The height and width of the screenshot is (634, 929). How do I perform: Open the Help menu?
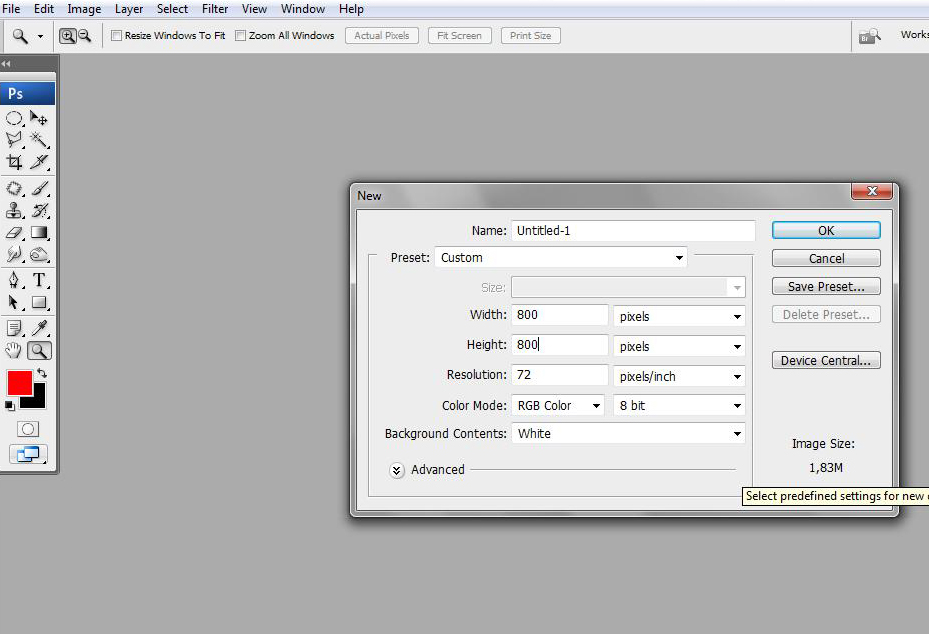351,9
